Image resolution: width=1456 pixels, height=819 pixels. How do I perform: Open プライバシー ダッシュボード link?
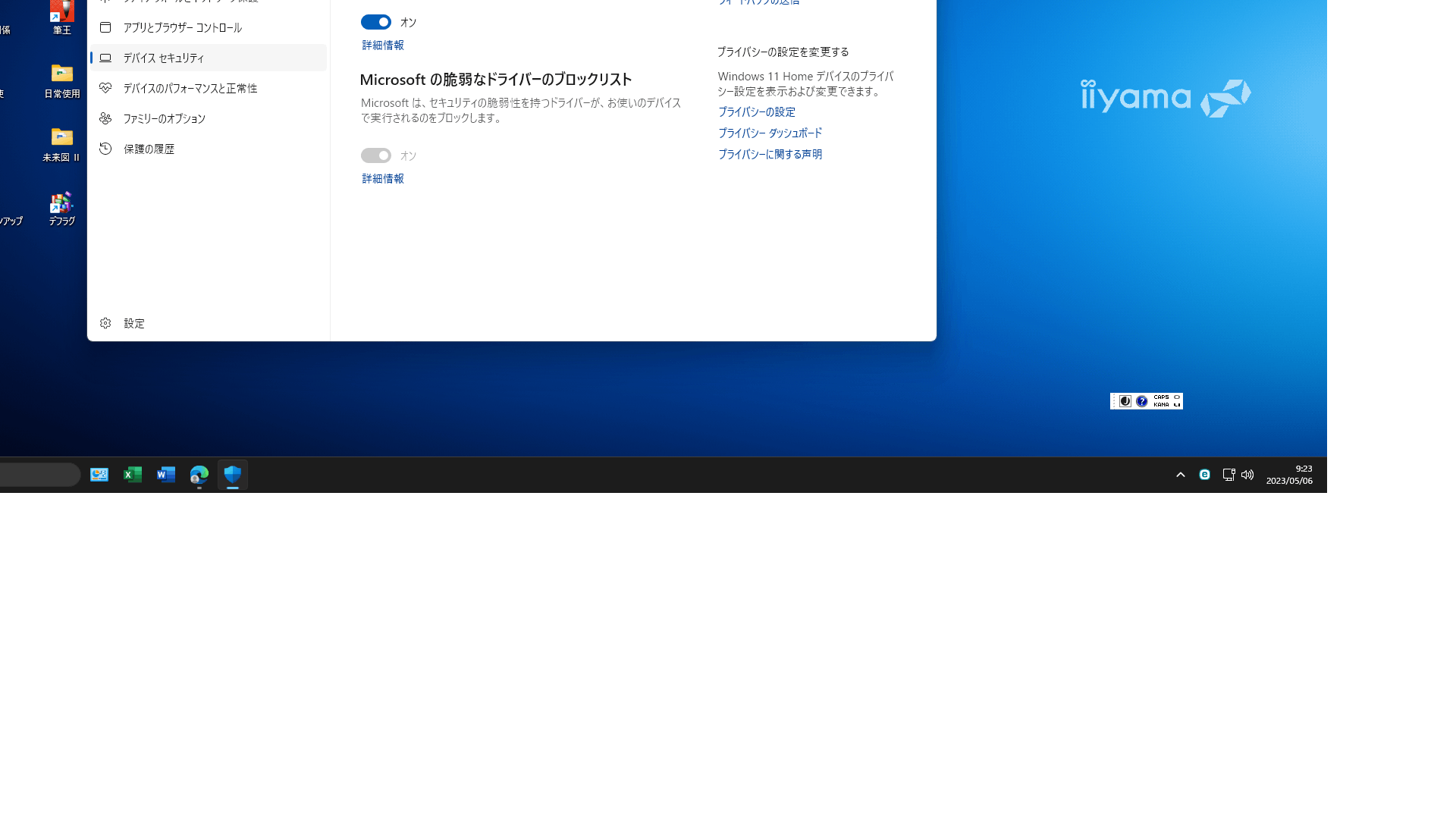[770, 133]
